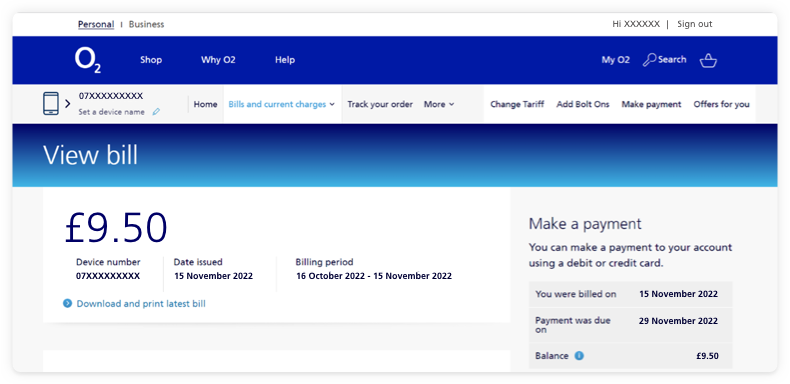Viewport: 790px width, 384px height.
Task: Click the Balance info icon
Action: coord(579,356)
